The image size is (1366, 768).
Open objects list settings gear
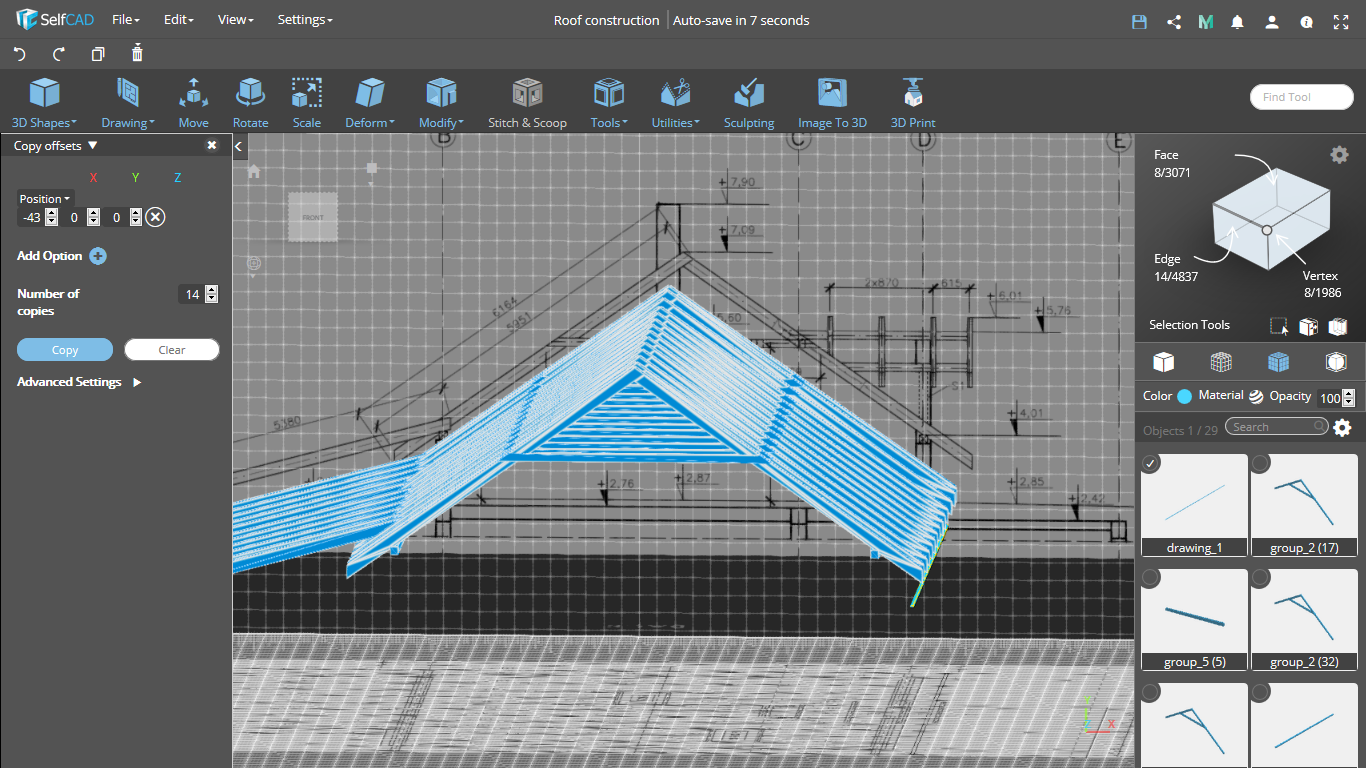point(1342,428)
